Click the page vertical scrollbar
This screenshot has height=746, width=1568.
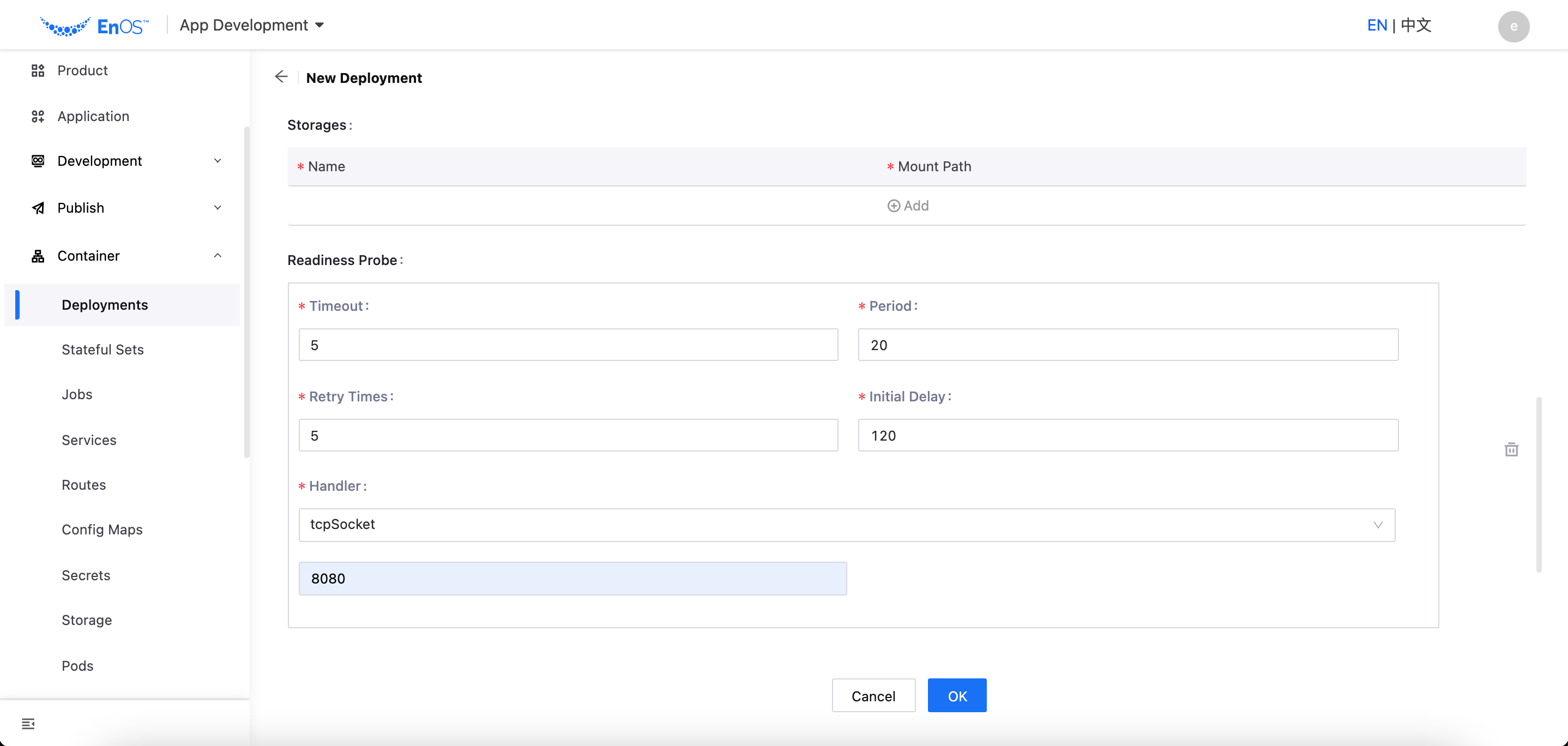[1538, 484]
